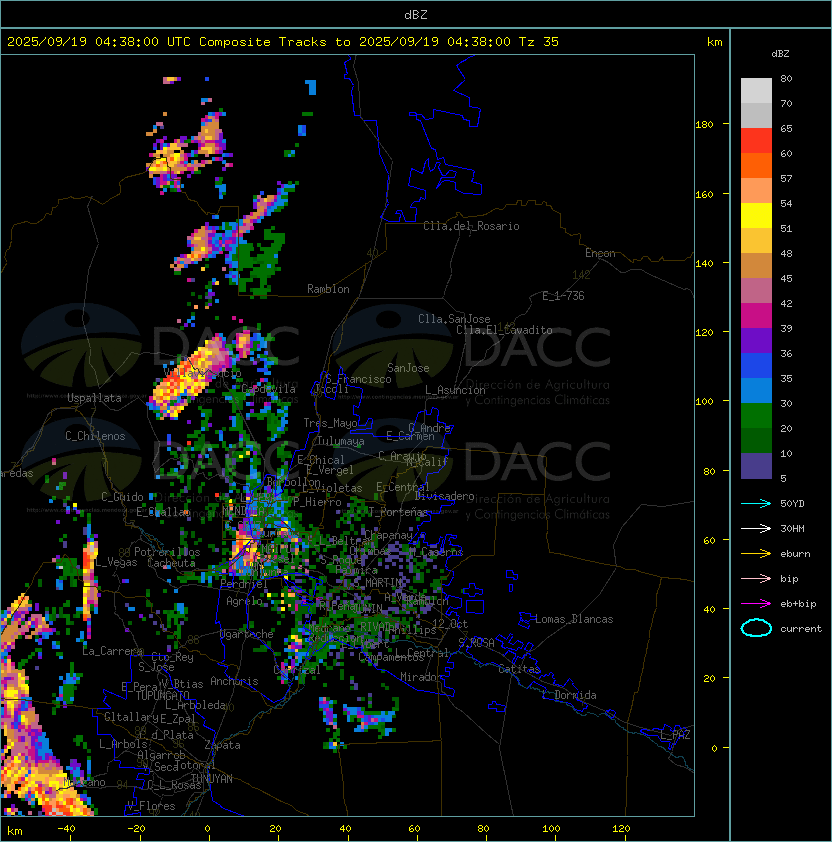Viewport: 832px width, 842px height.
Task: Select the 65 dBZ red color swatch
Action: point(756,141)
